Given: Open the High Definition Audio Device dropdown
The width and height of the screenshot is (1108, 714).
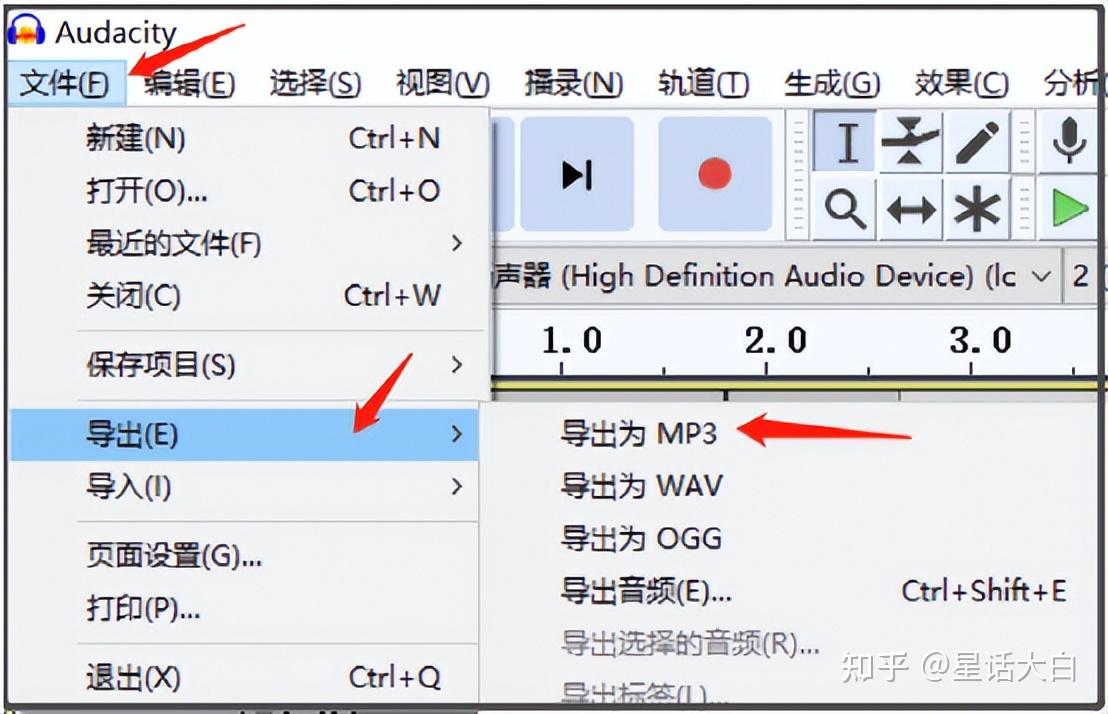Looking at the screenshot, I should (x=775, y=276).
